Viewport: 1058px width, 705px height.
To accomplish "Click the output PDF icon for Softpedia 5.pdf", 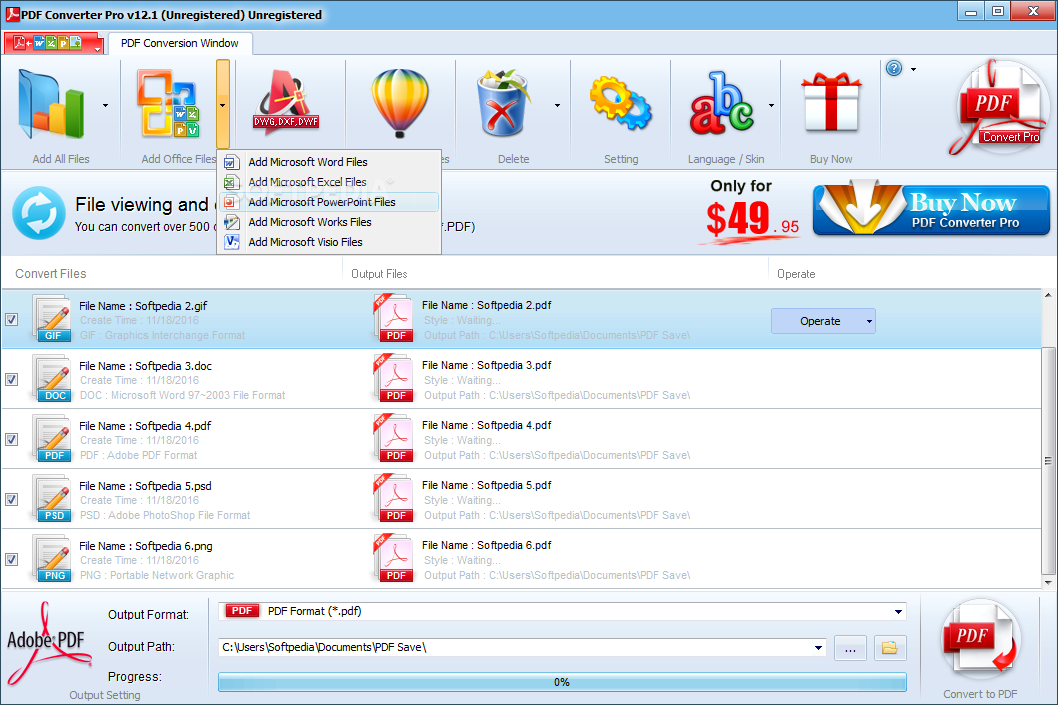I will 393,499.
